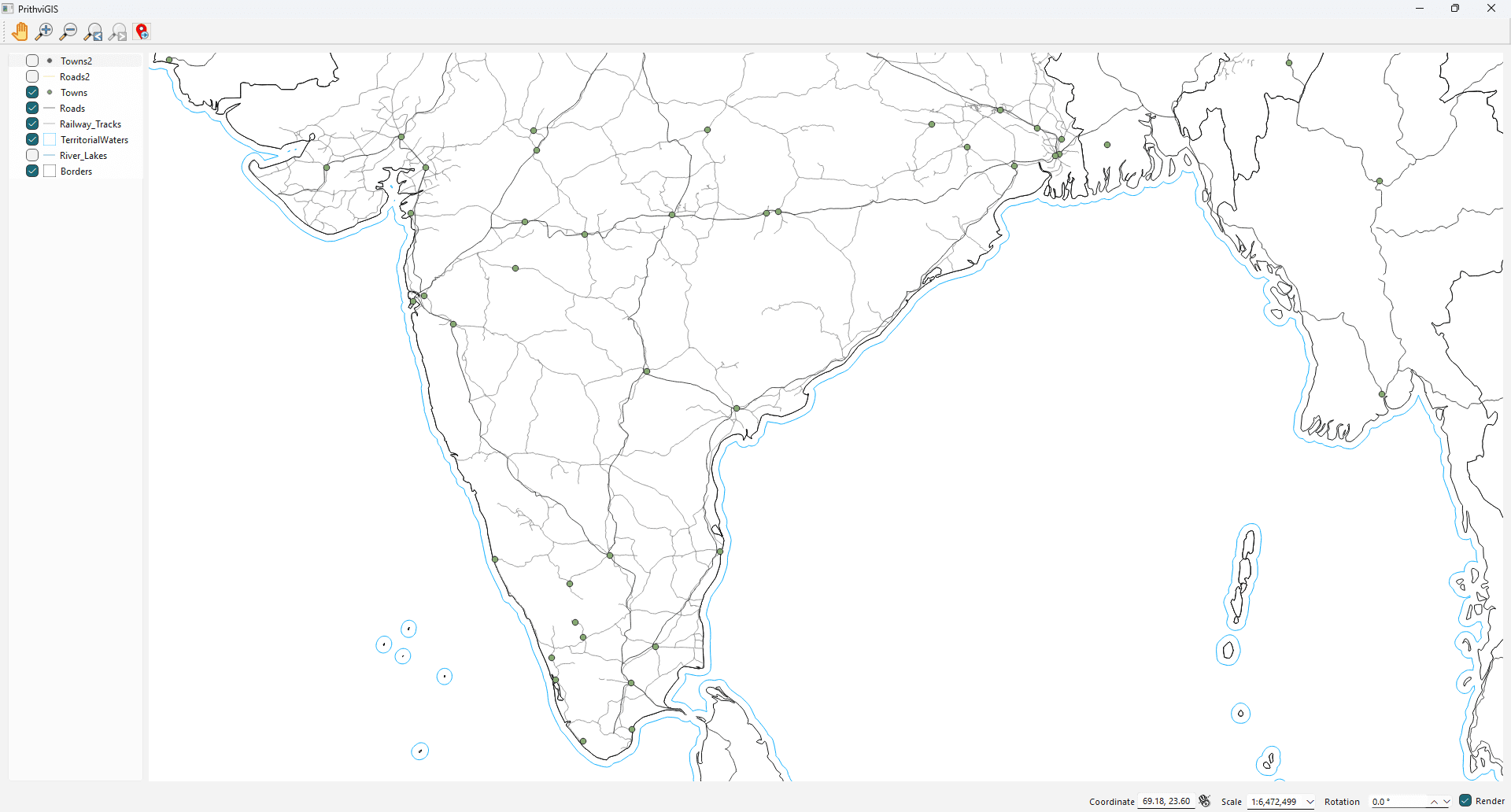Uncheck the Render checkbox

[x=1465, y=801]
